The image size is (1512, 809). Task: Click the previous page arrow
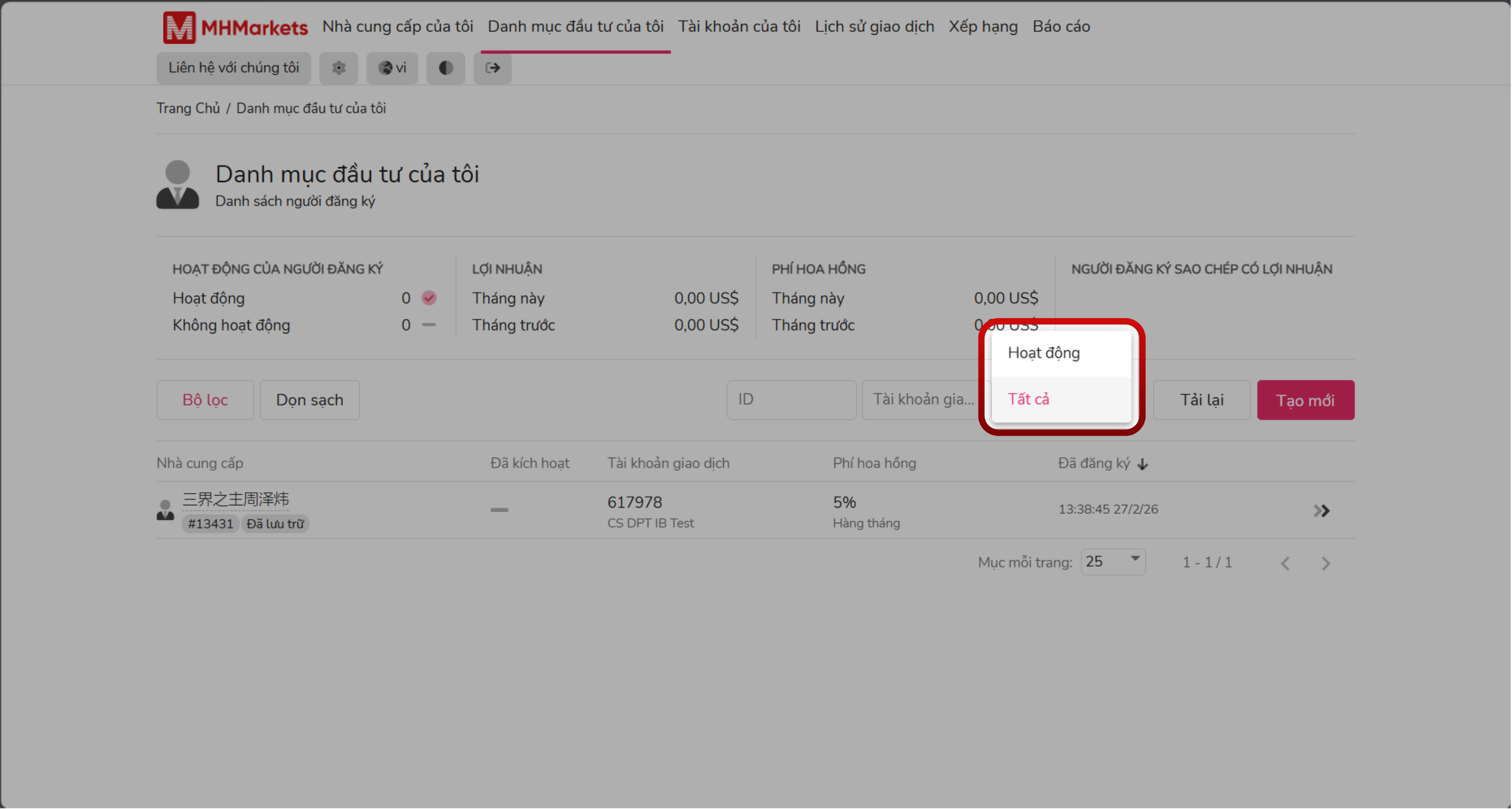click(1285, 563)
